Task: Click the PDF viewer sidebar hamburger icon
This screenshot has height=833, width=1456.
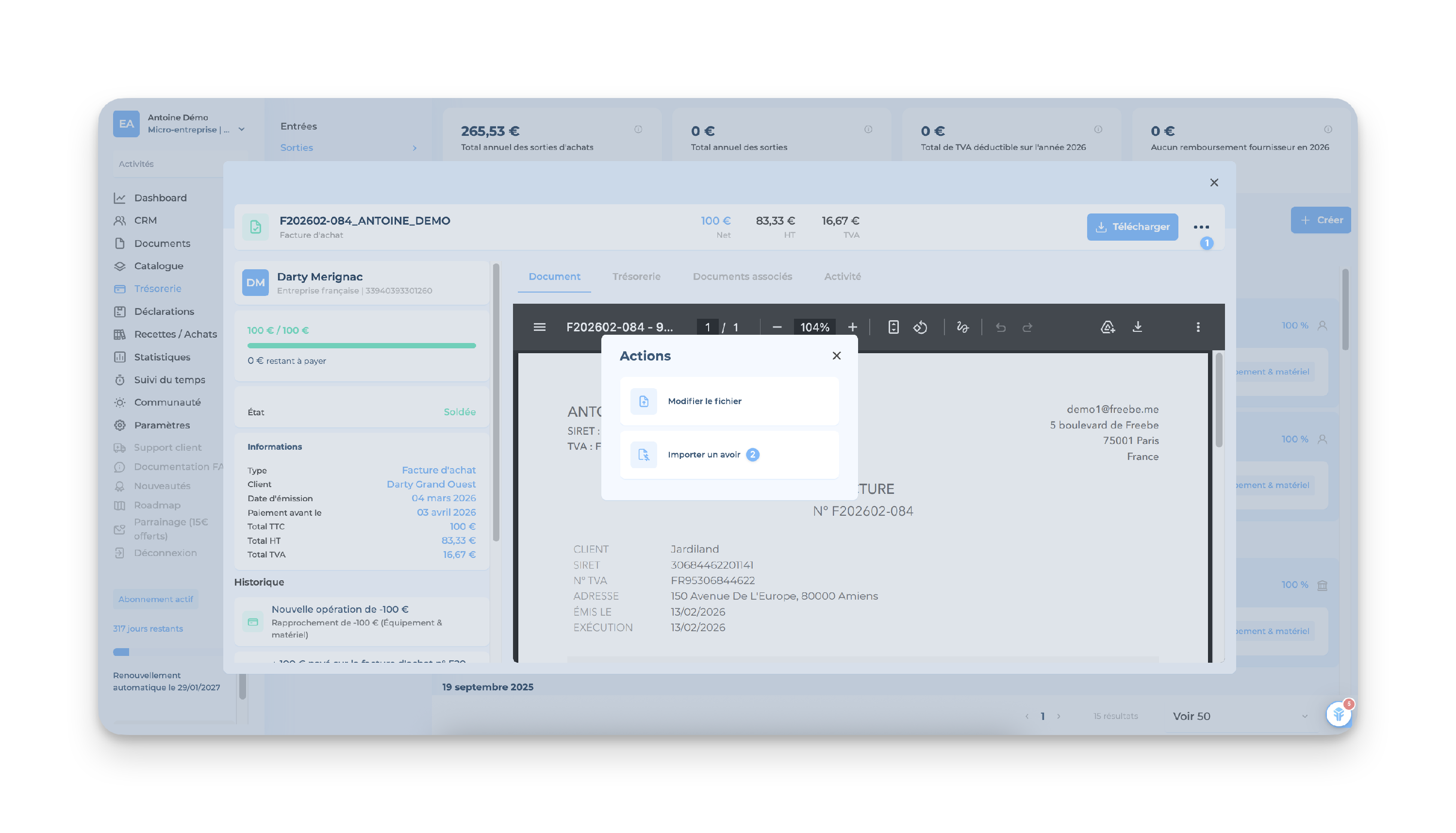Action: (x=539, y=327)
